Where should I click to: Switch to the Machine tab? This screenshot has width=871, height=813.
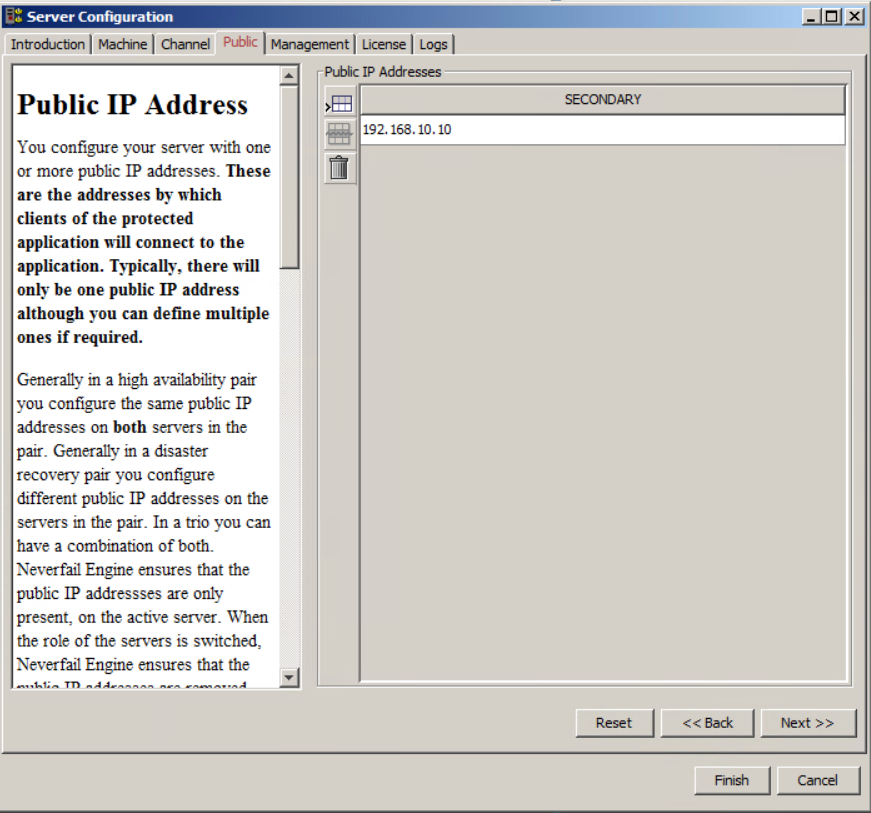click(x=123, y=44)
